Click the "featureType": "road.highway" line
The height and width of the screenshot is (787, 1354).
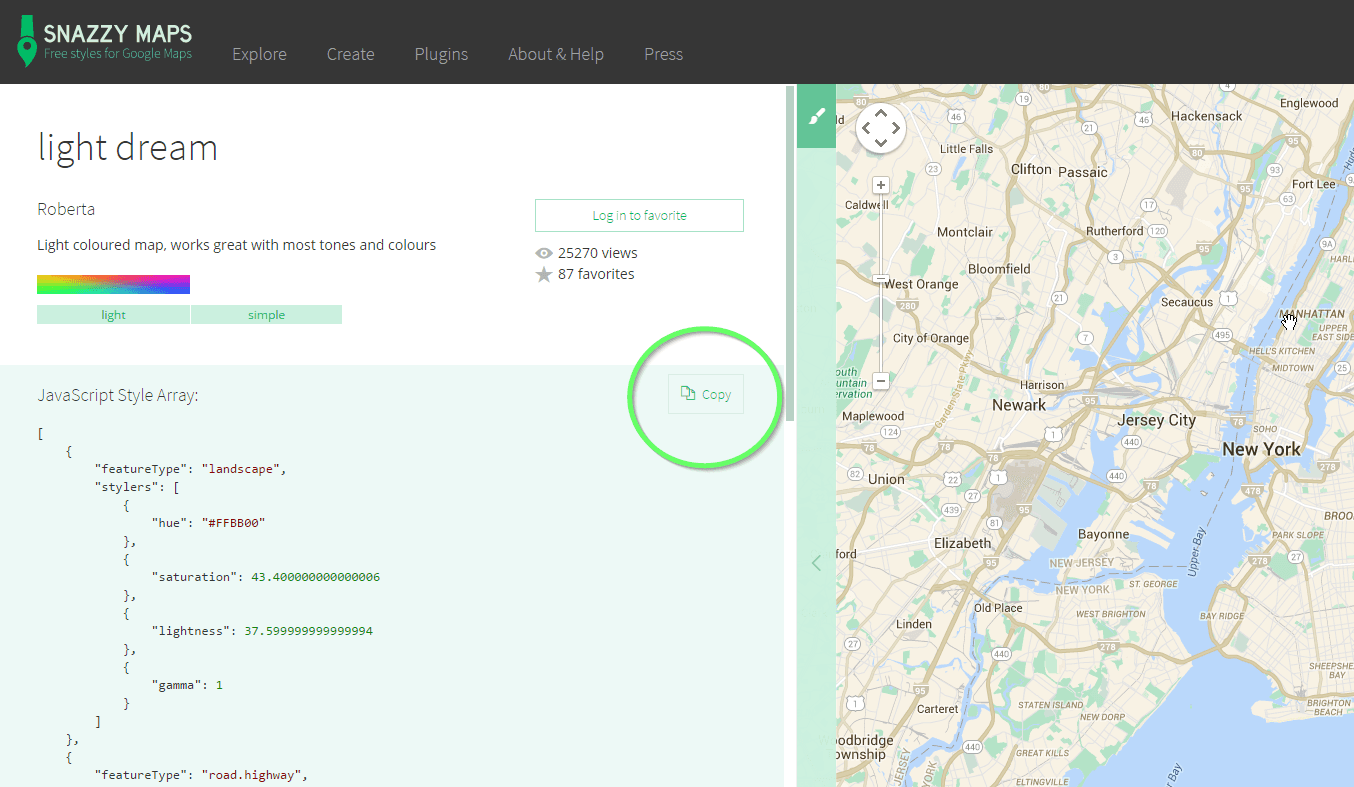201,775
